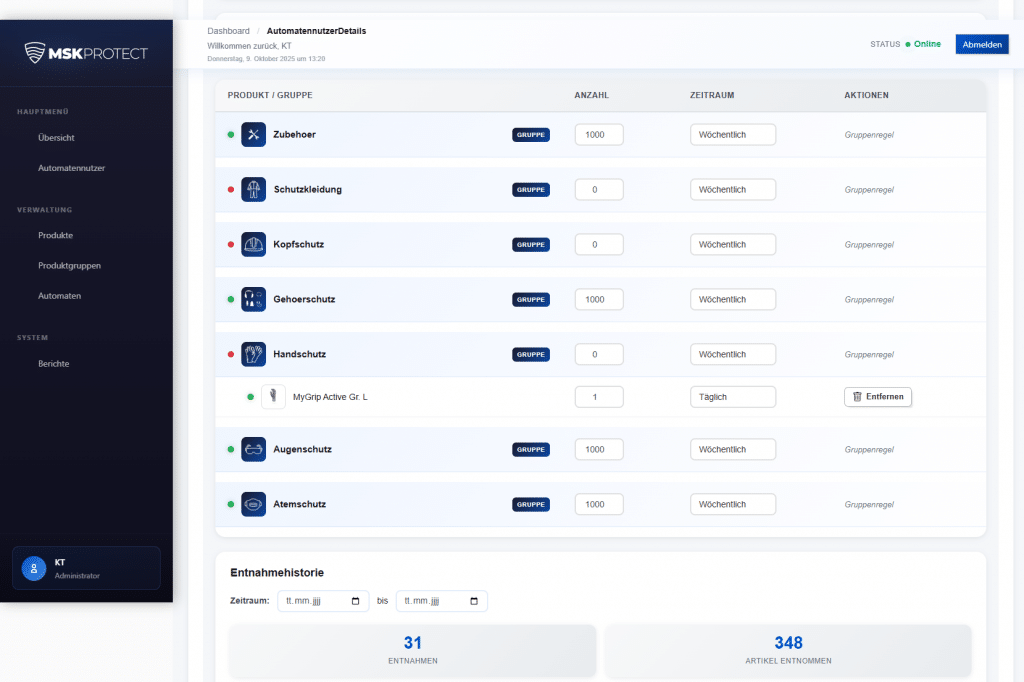Screen dimensions: 1024x682
Task: Click the Abmelden button
Action: [x=981, y=44]
